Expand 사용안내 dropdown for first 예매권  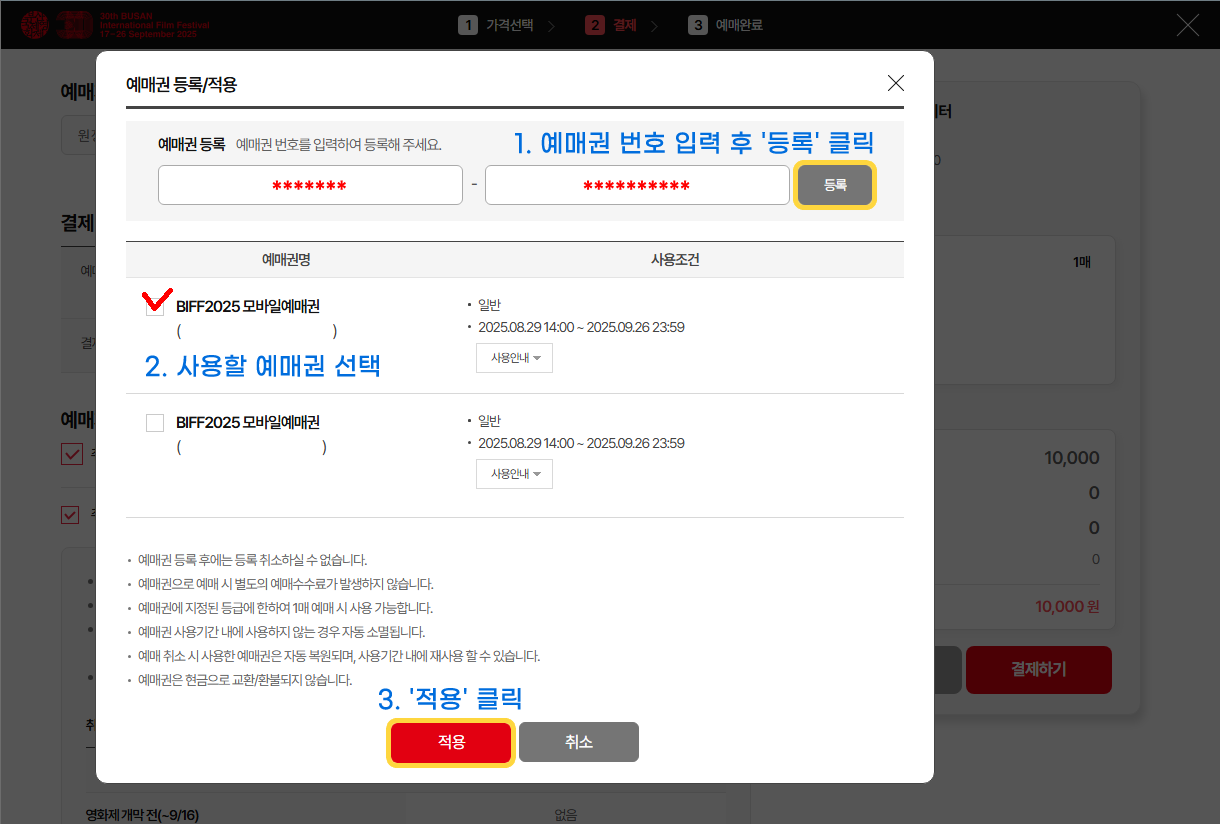click(x=514, y=358)
